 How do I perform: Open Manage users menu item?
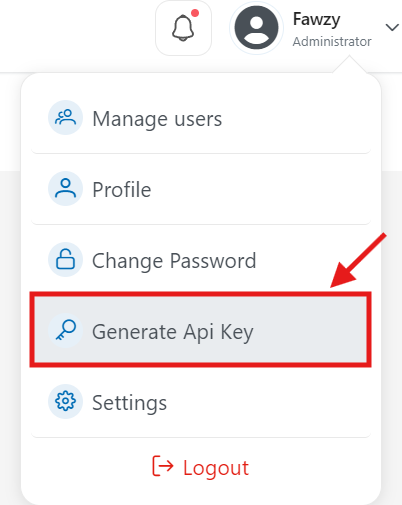coord(201,118)
